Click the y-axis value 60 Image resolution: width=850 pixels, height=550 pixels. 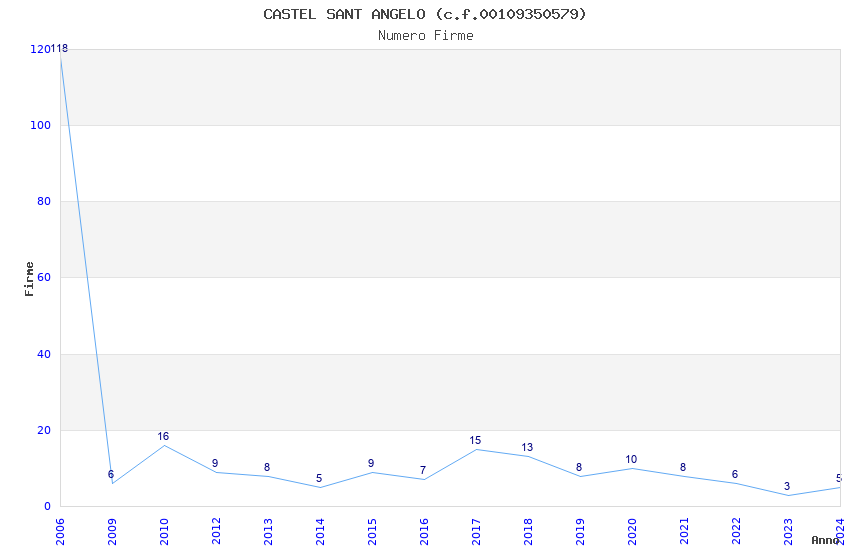click(44, 277)
